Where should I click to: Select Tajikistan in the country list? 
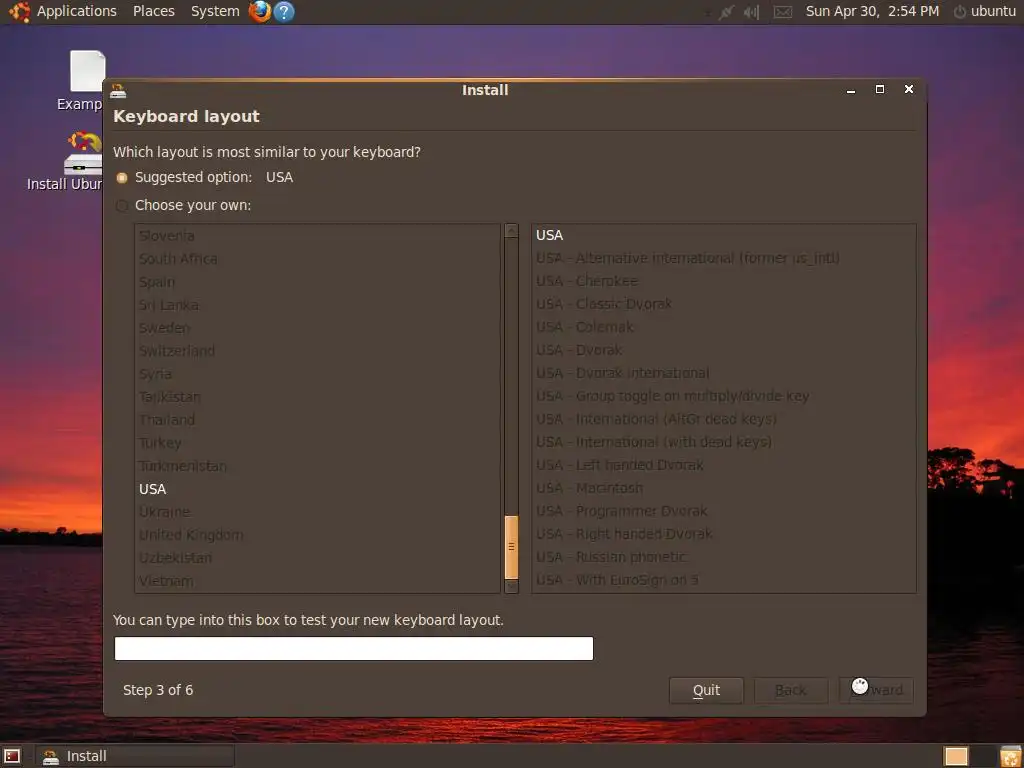click(x=317, y=397)
